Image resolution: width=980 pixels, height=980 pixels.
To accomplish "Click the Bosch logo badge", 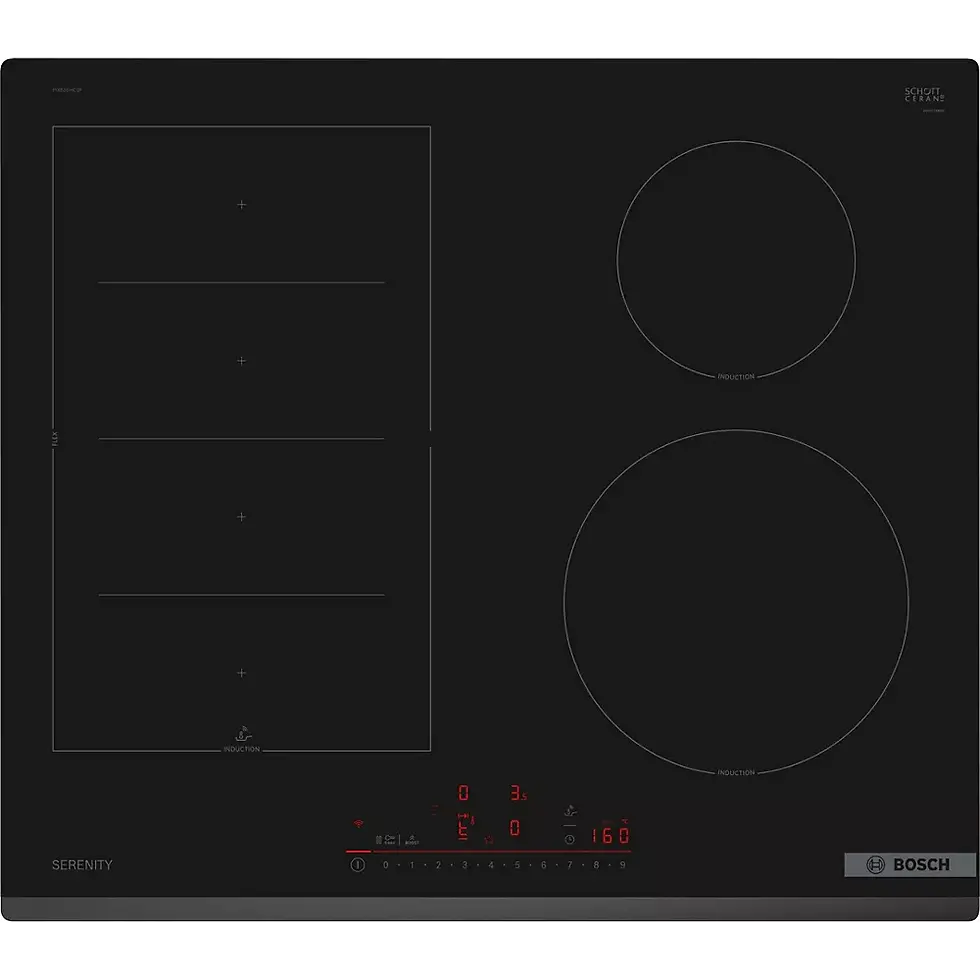I will coord(909,864).
